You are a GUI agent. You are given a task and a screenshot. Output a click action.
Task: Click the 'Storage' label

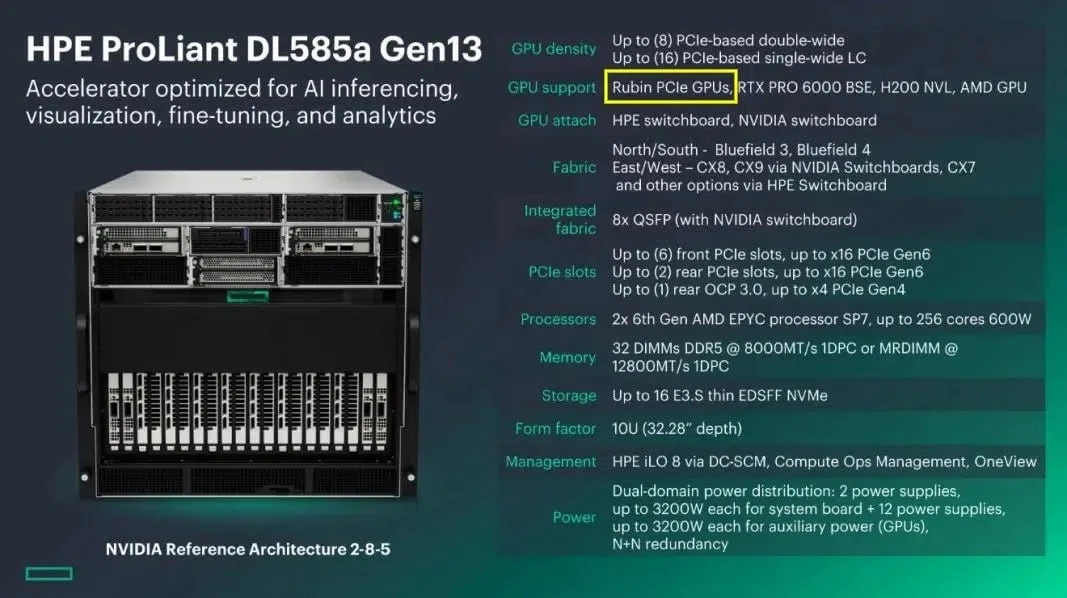tap(569, 396)
